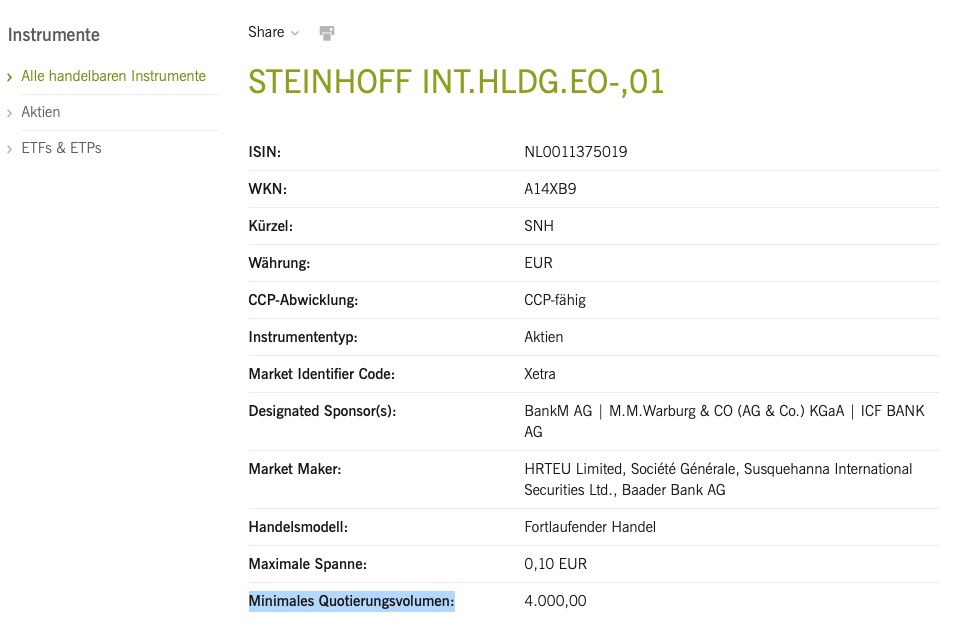961x640 pixels.
Task: Click the print page icon
Action: pos(327,32)
